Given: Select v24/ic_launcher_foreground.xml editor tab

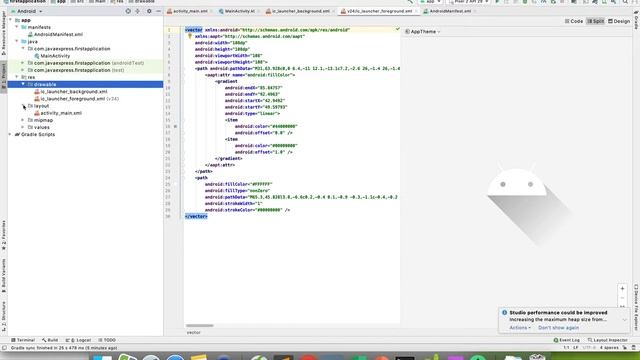Looking at the screenshot, I should pos(379,11).
